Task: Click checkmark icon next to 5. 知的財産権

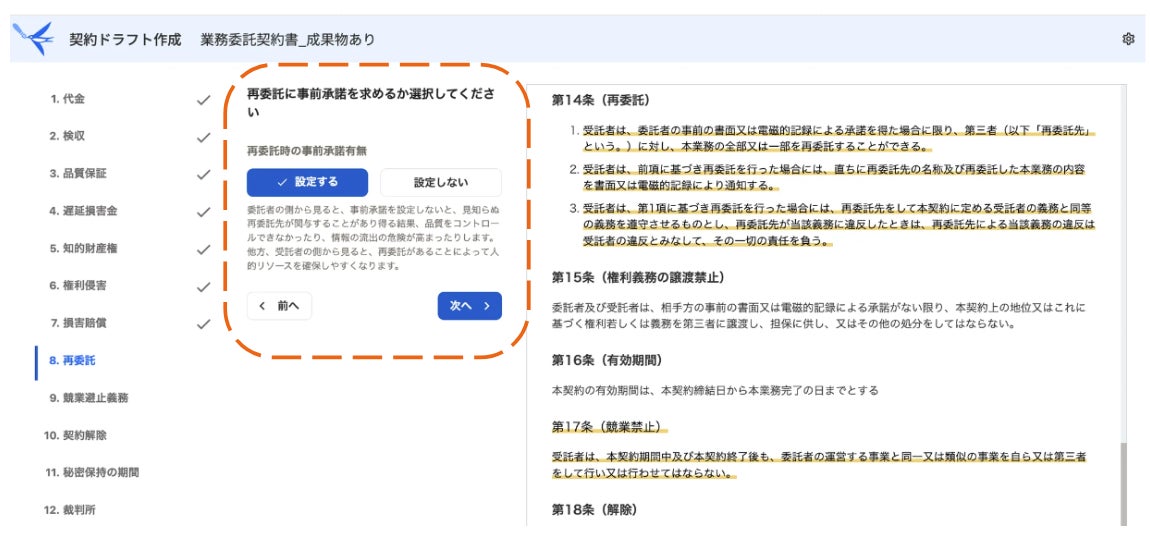Action: (204, 249)
